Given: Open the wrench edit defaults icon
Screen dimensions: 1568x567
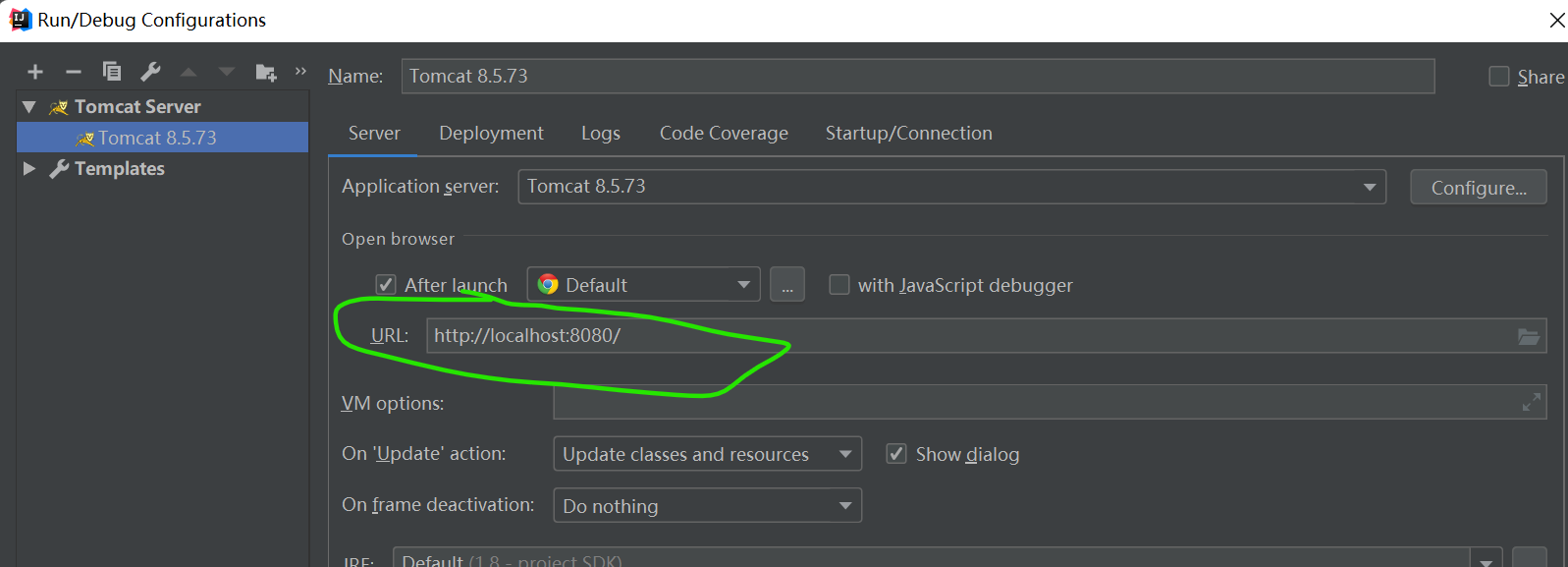Looking at the screenshot, I should [150, 72].
